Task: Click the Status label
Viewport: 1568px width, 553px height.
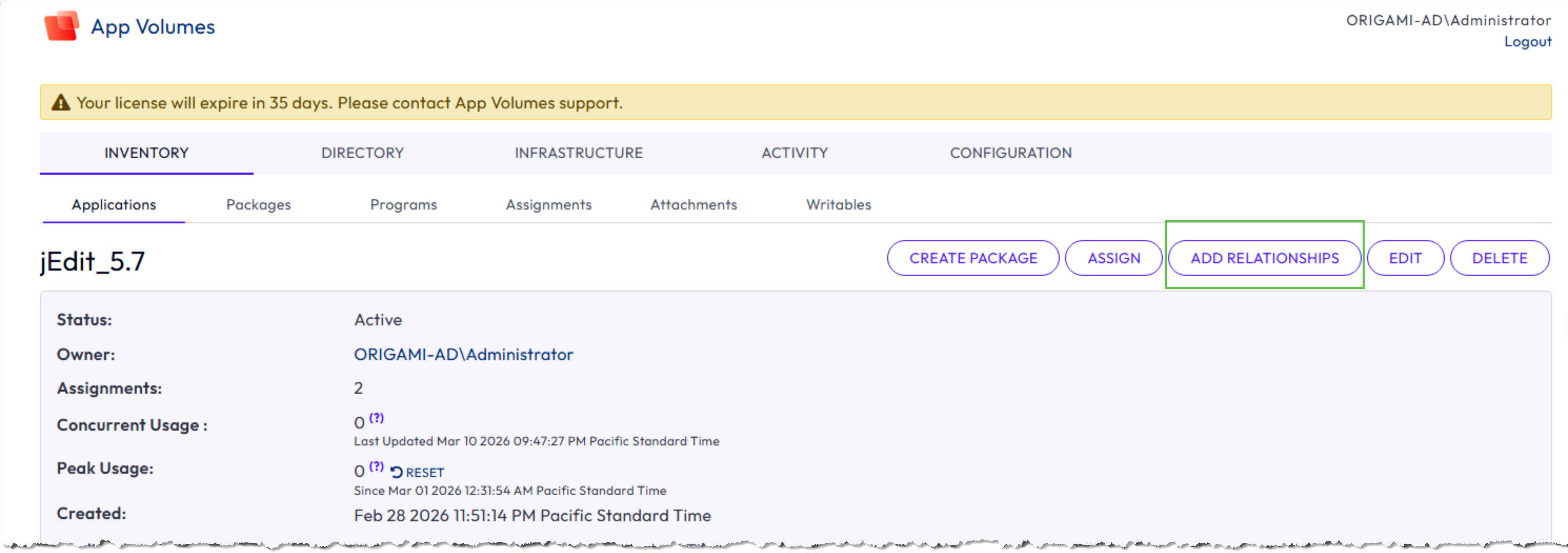Action: tap(85, 320)
